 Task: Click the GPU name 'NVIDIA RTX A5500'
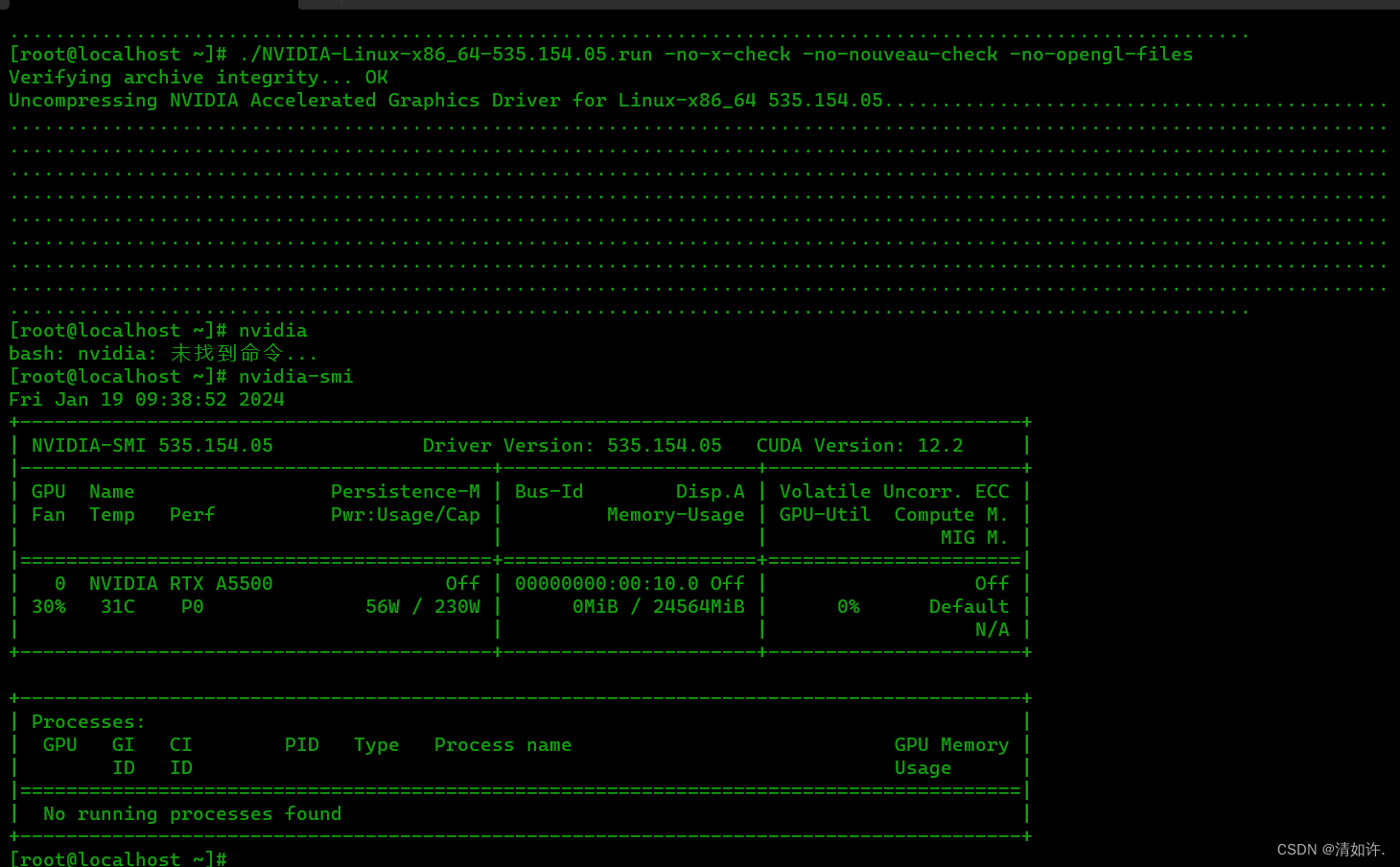click(x=181, y=584)
